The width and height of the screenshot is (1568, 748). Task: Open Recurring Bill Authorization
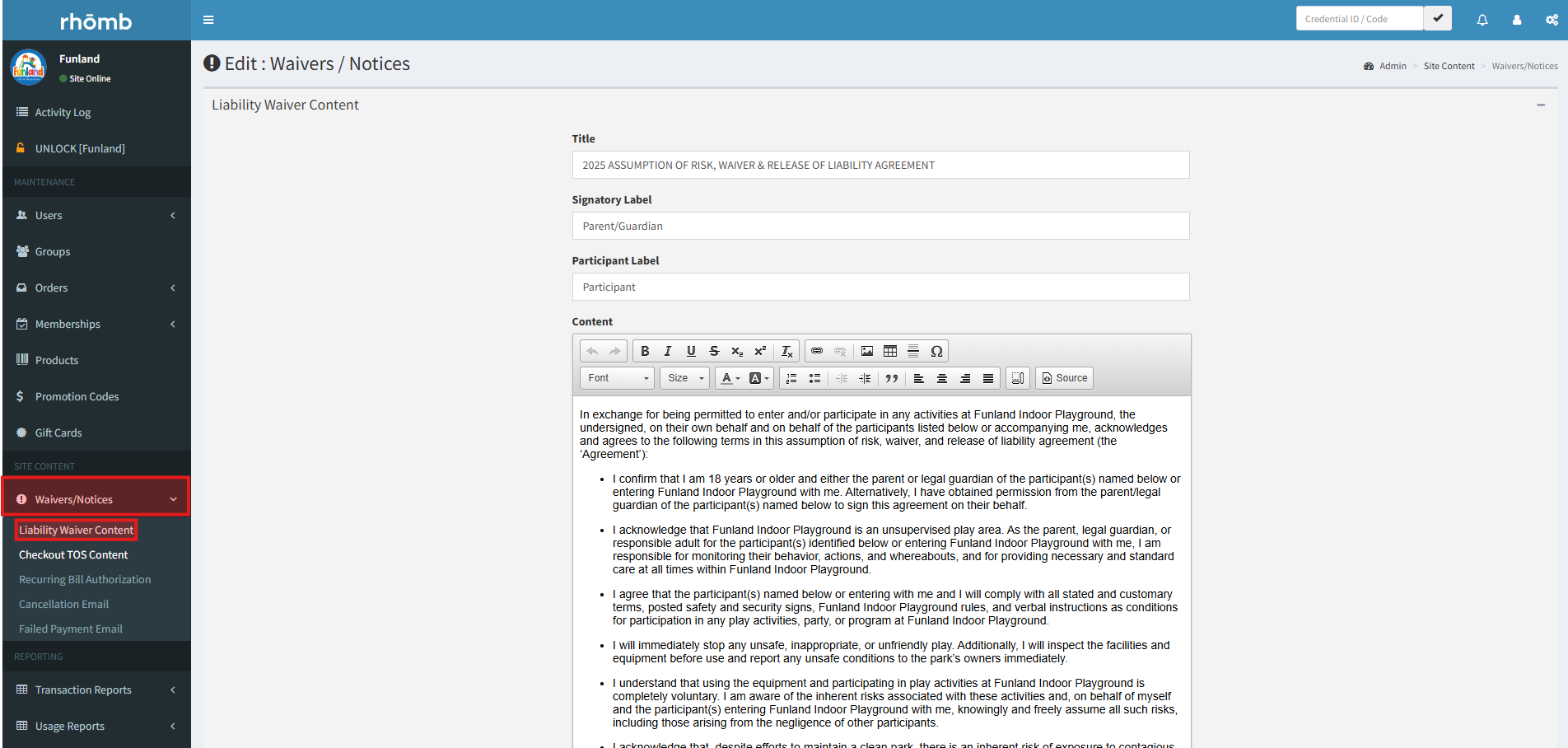[x=85, y=579]
